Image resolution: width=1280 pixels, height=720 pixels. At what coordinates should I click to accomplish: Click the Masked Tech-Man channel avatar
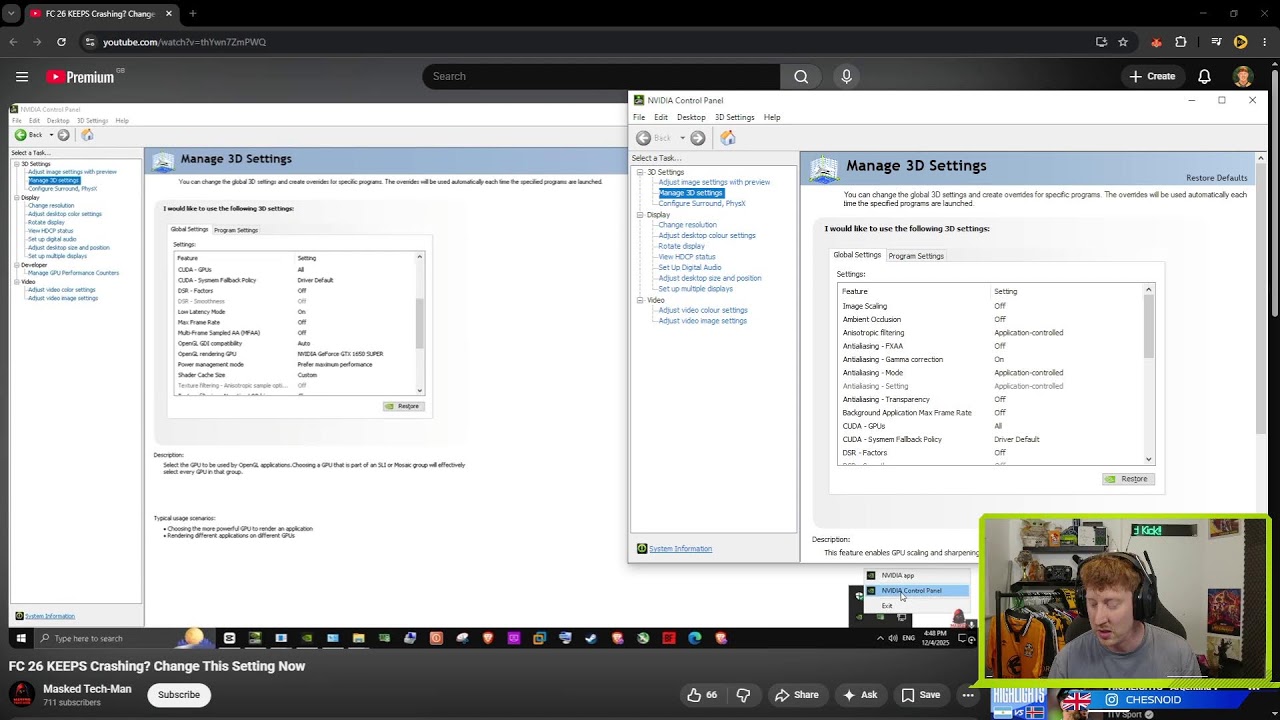(x=22, y=695)
